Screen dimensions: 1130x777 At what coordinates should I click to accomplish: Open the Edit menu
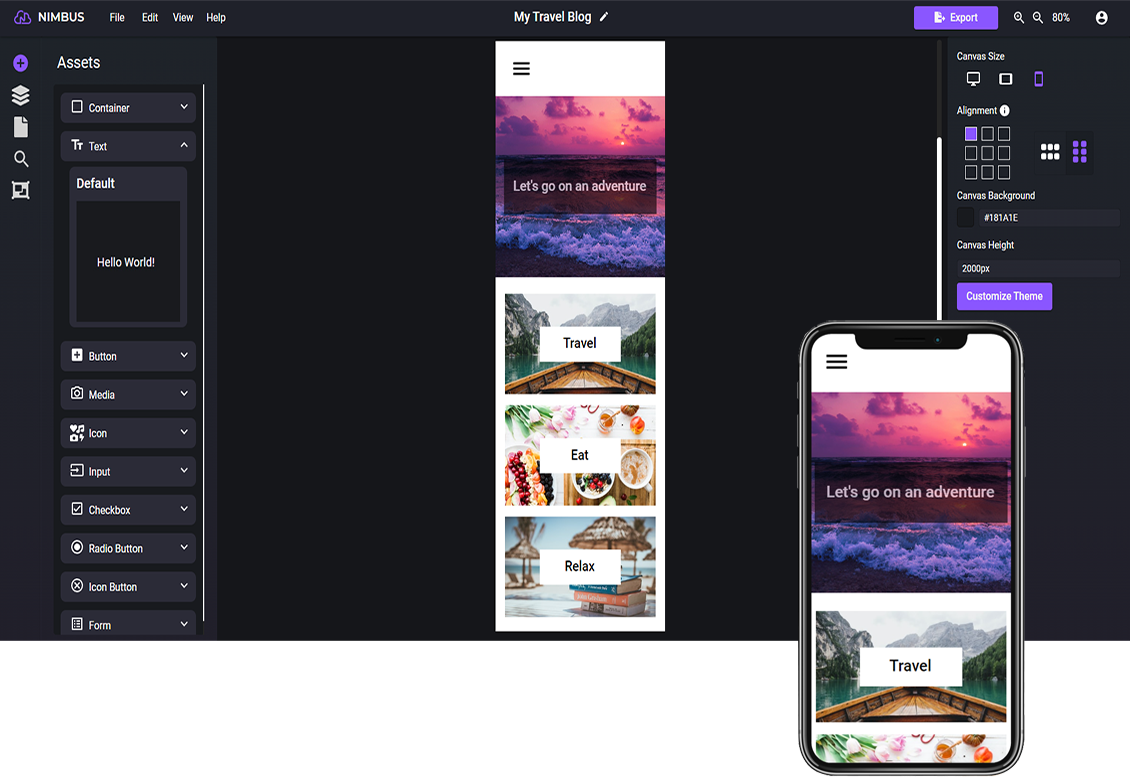150,17
